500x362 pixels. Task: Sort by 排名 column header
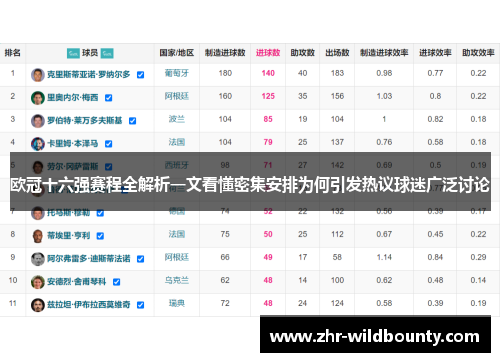[13, 53]
